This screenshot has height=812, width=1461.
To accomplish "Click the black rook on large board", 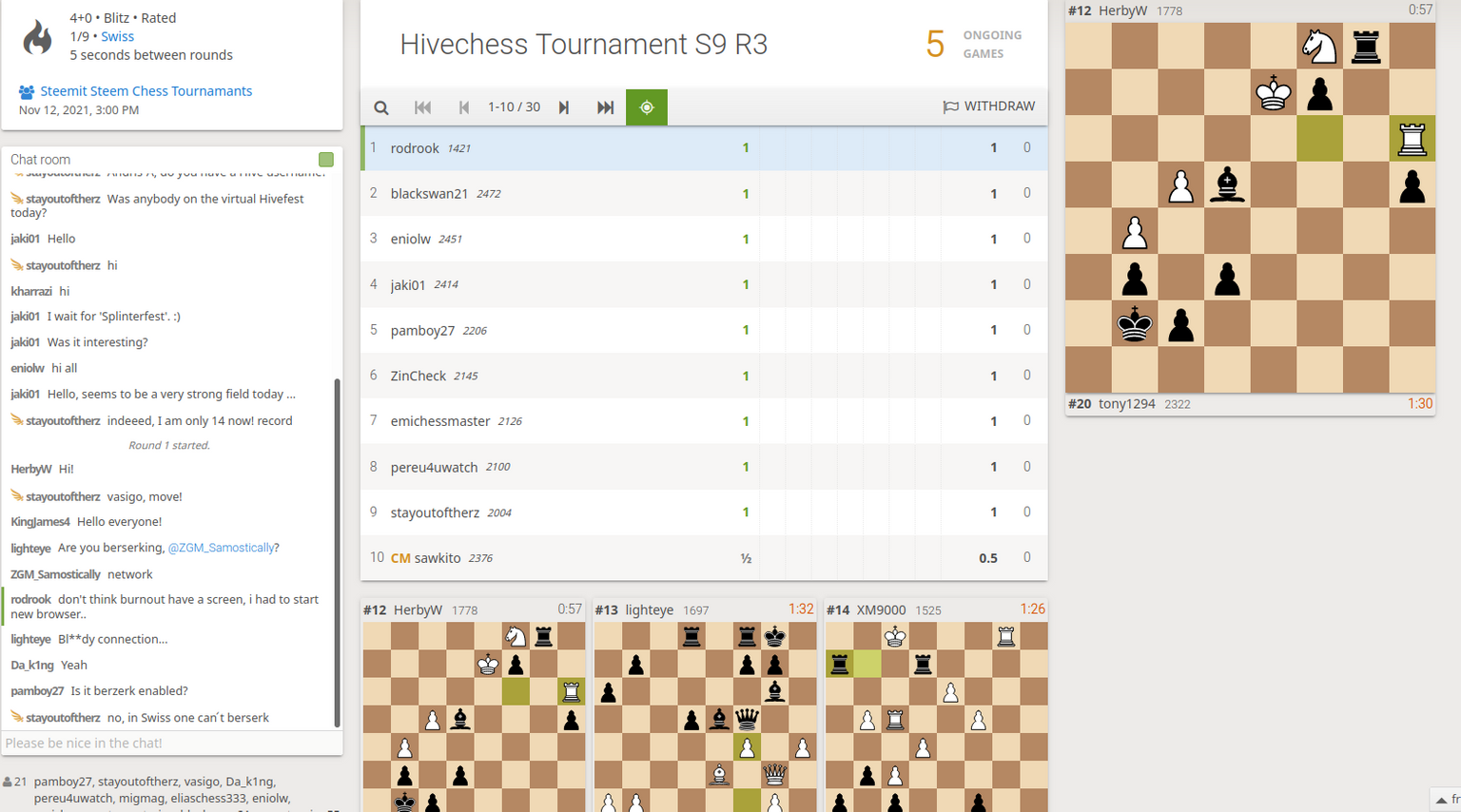I will pos(1366,46).
